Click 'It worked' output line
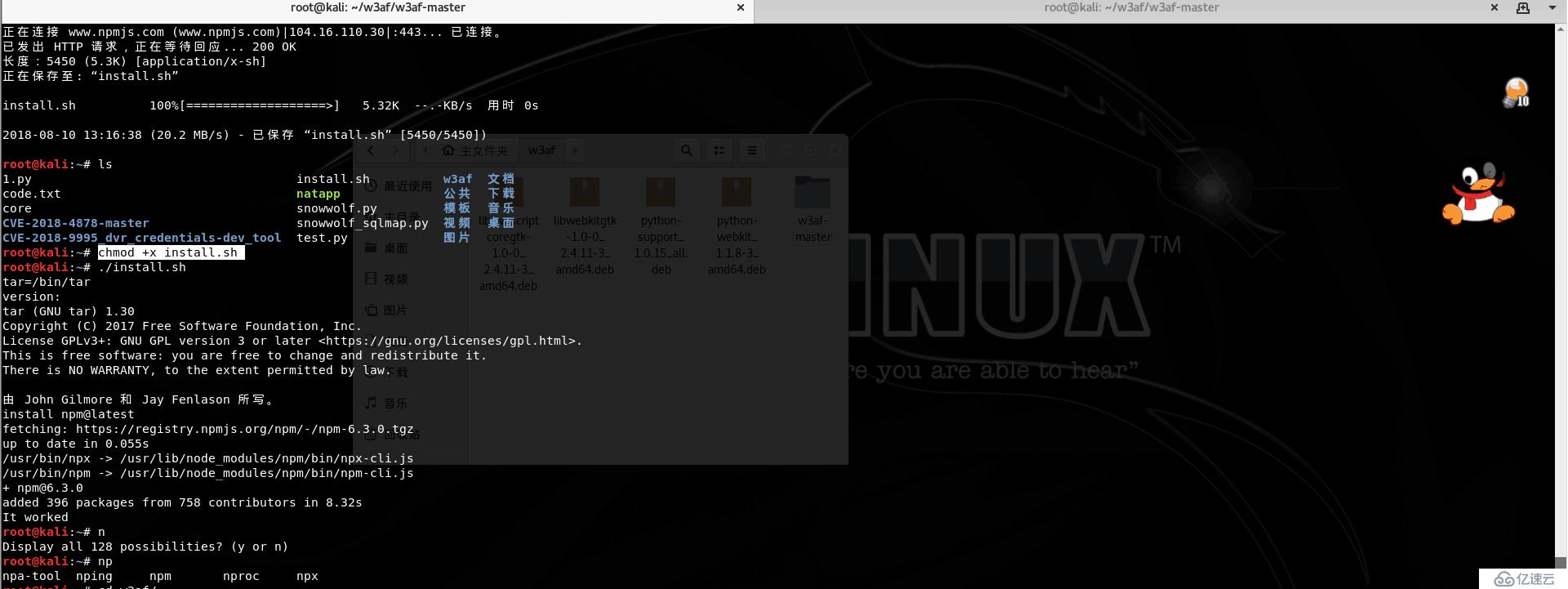The image size is (1568, 589). pyautogui.click(x=35, y=517)
